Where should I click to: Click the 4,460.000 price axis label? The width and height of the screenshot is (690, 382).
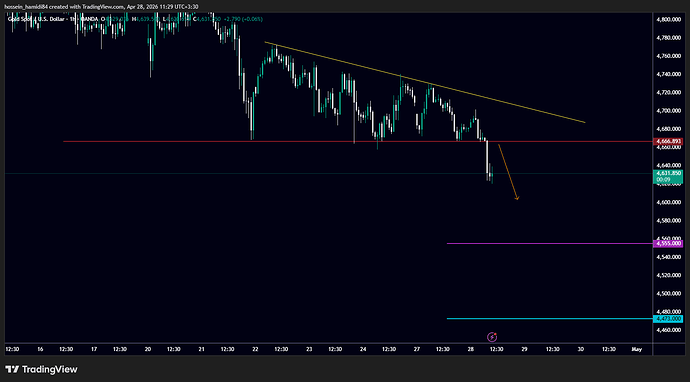point(669,330)
